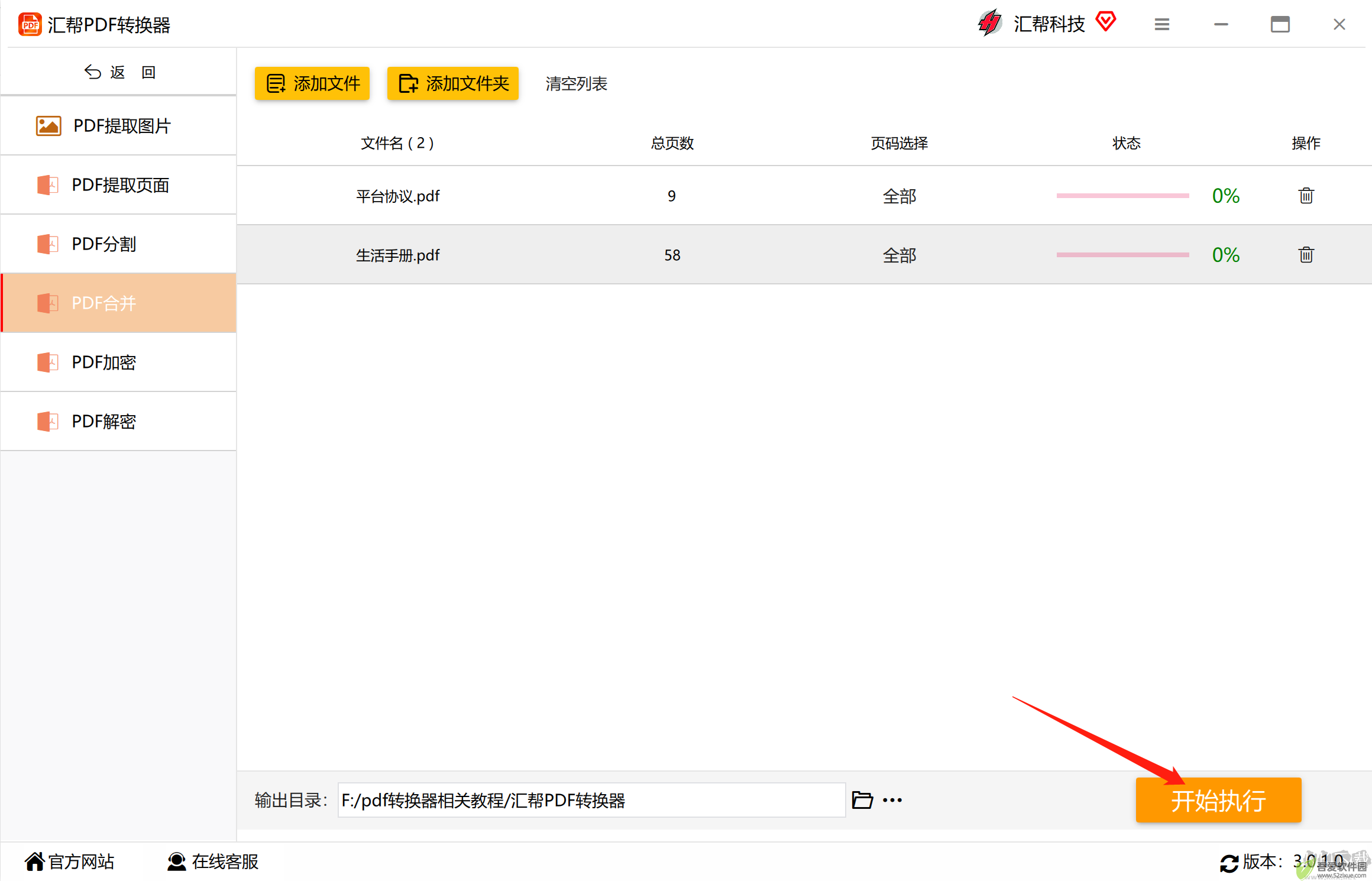Click the PDF分割 file icon
The height and width of the screenshot is (881, 1372).
point(47,244)
